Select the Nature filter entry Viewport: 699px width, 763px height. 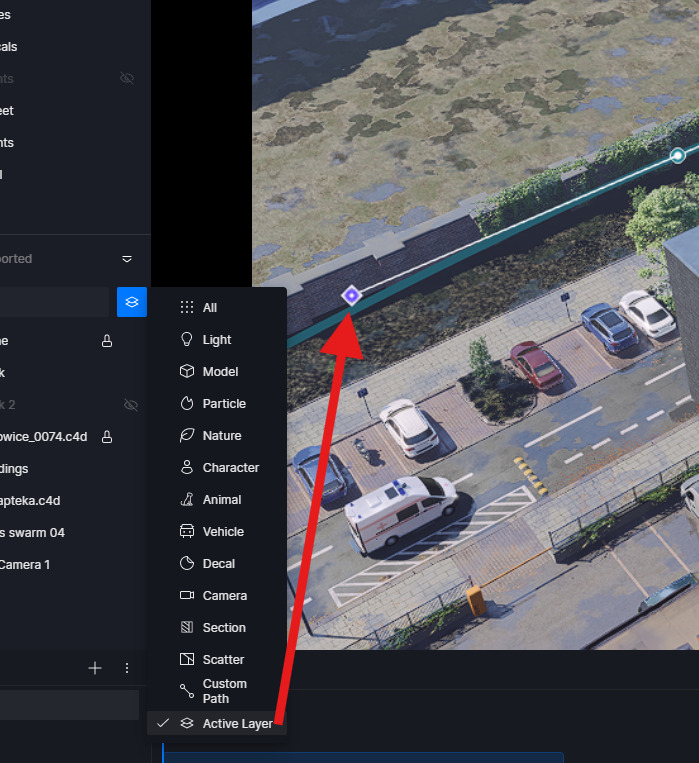click(221, 436)
